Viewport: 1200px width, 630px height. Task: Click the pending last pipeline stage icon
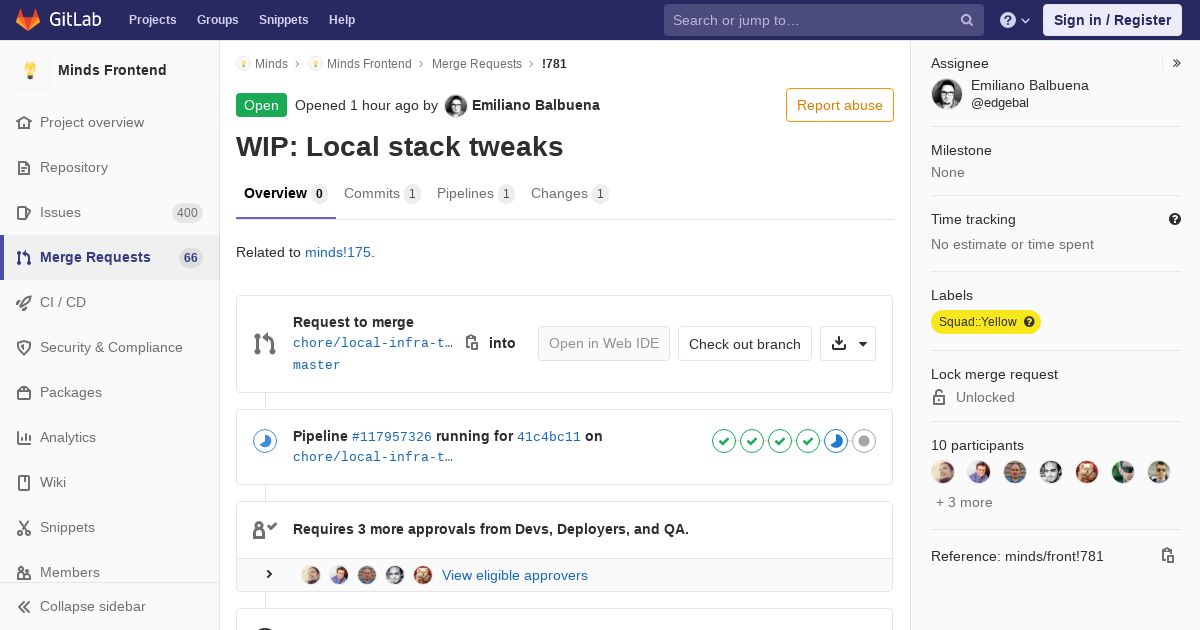click(864, 441)
